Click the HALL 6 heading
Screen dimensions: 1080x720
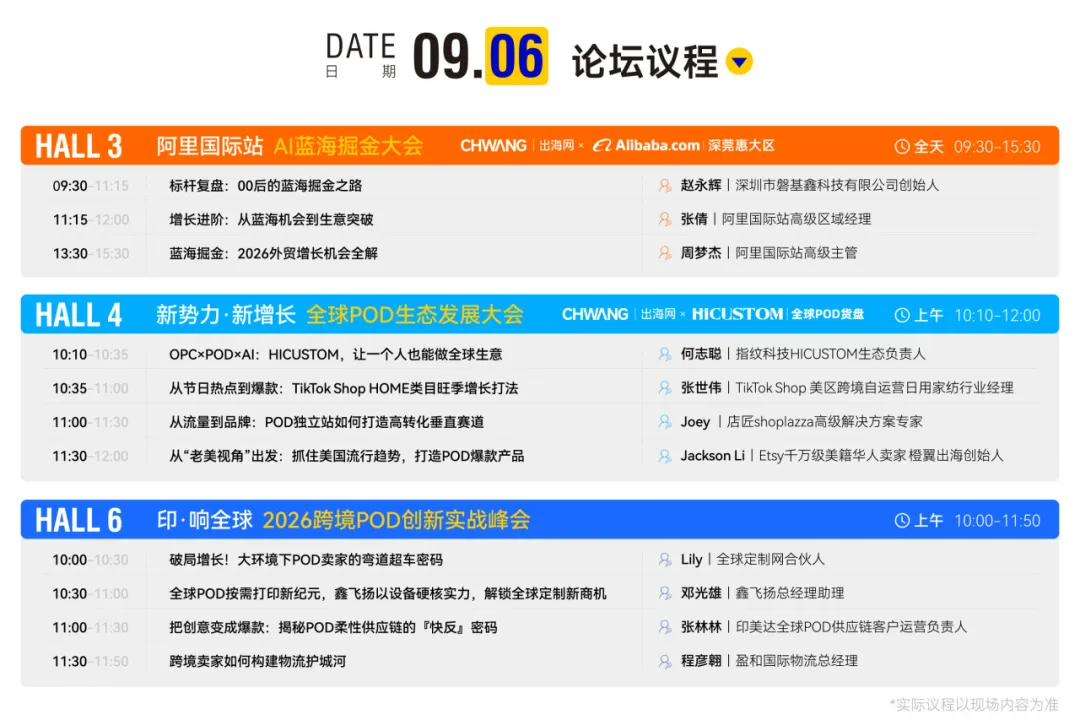click(x=79, y=520)
